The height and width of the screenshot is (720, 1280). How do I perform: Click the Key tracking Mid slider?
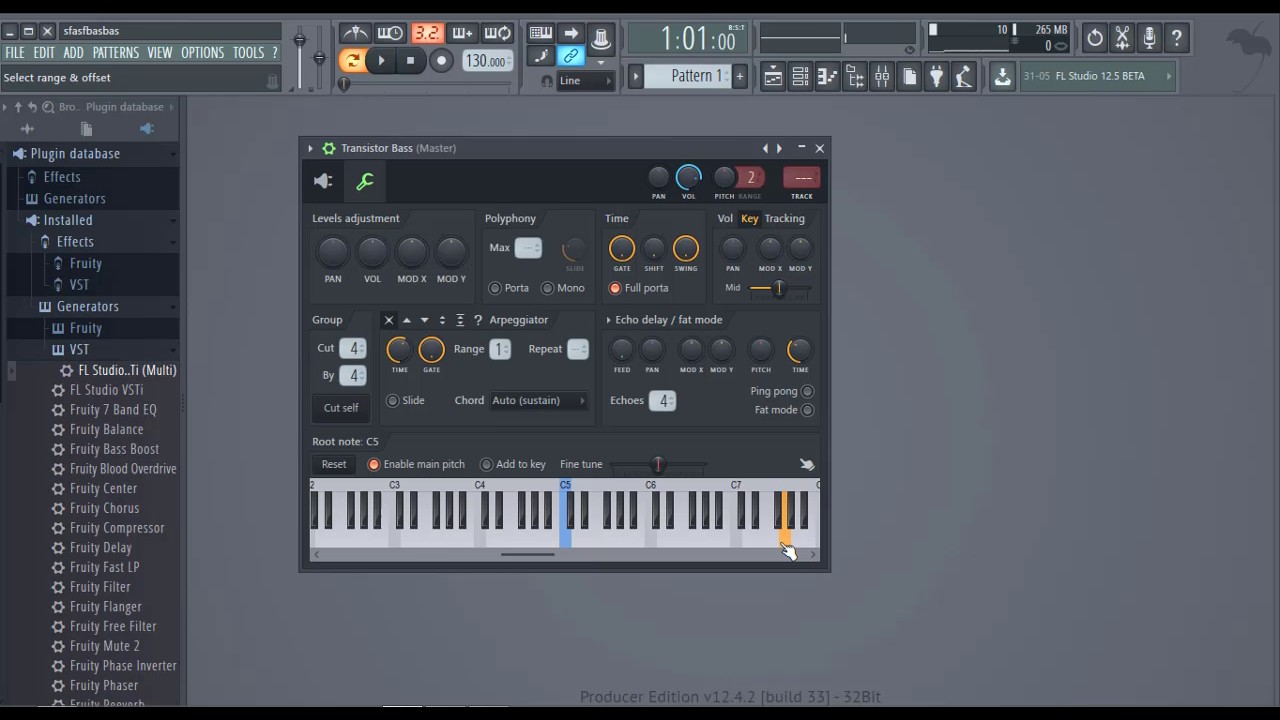(779, 288)
